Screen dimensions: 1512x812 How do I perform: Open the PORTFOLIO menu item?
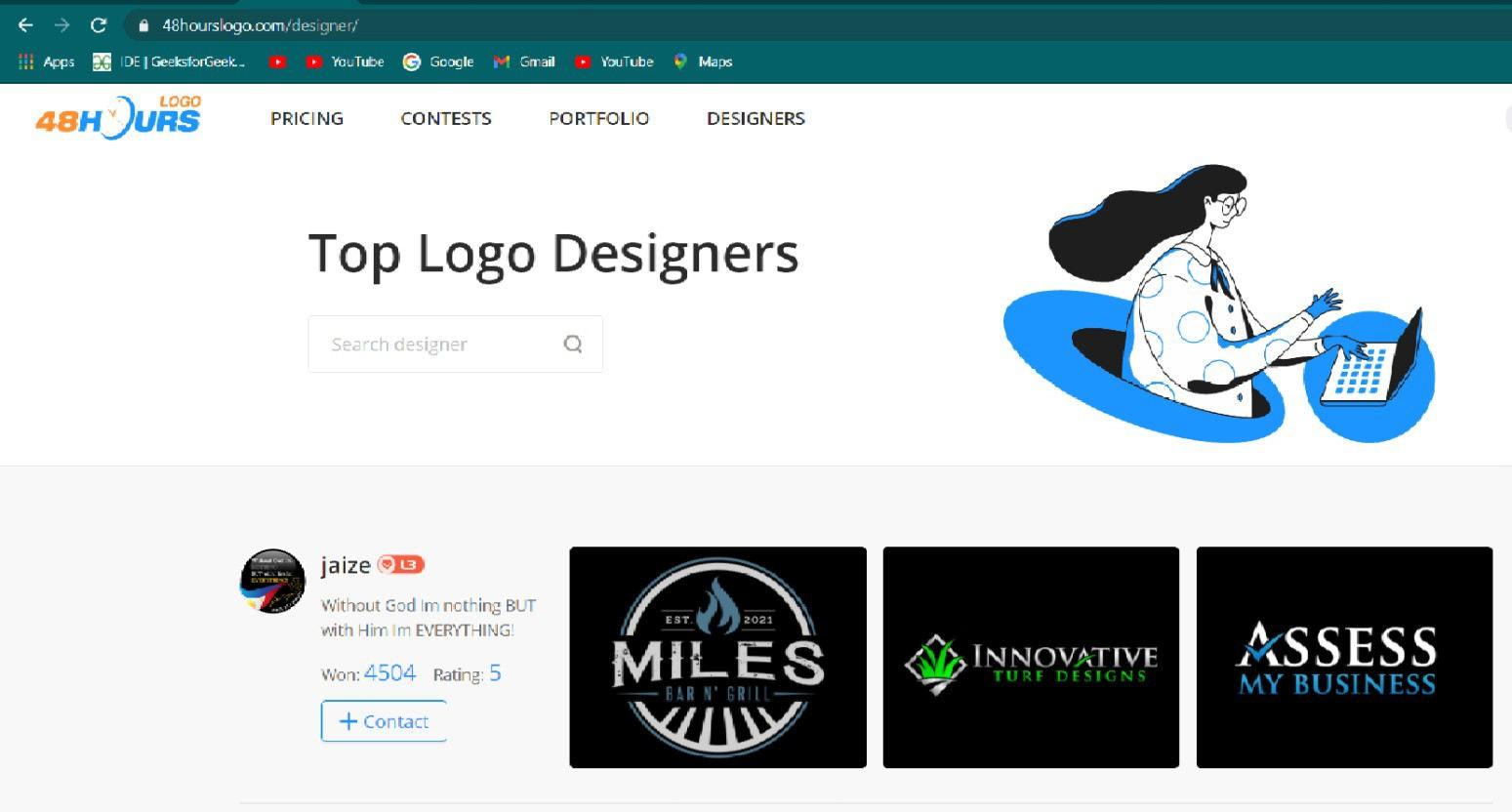[x=598, y=118]
